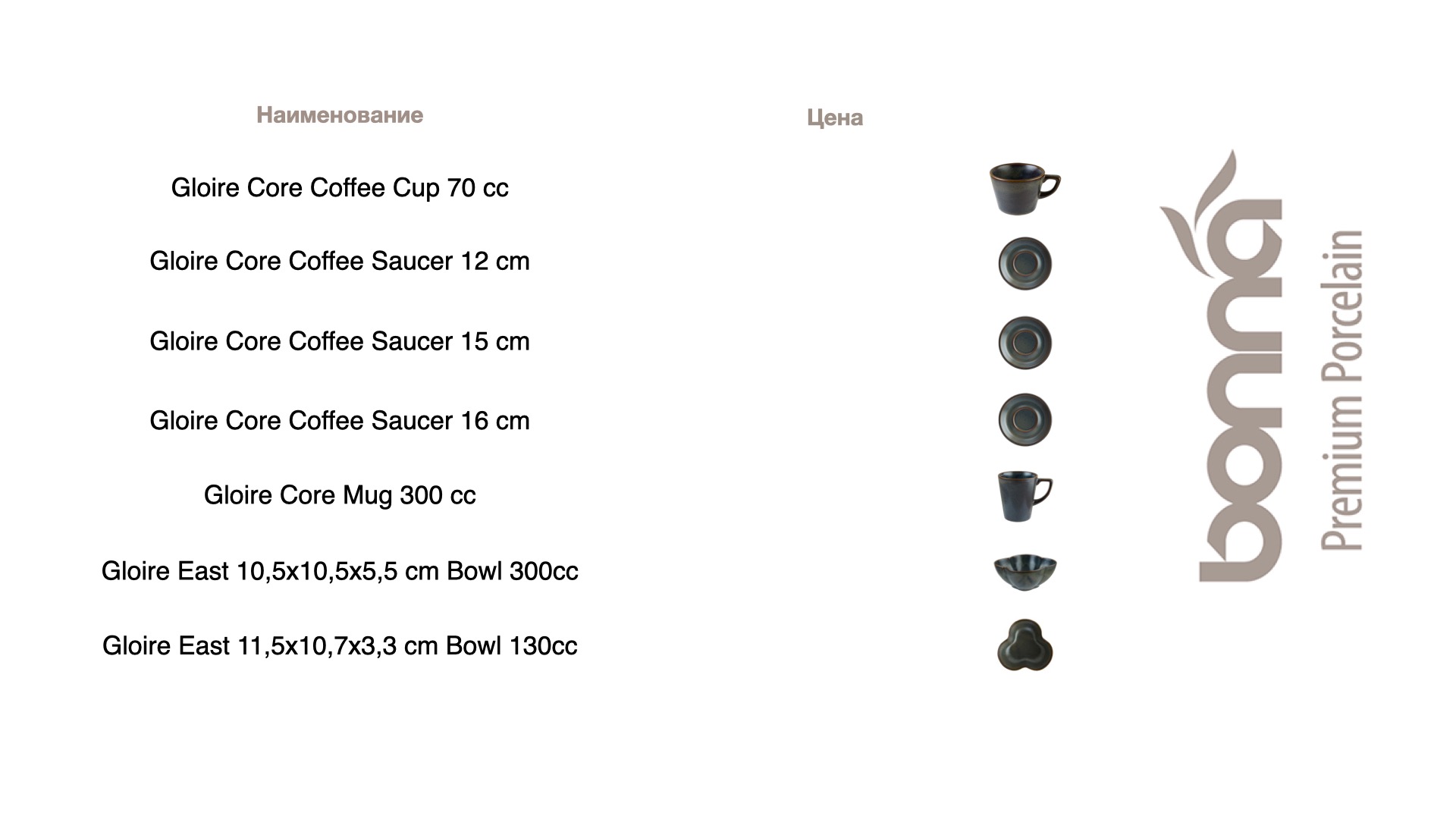
Task: Select Gloire East Bowl 130cc text
Action: pos(340,646)
